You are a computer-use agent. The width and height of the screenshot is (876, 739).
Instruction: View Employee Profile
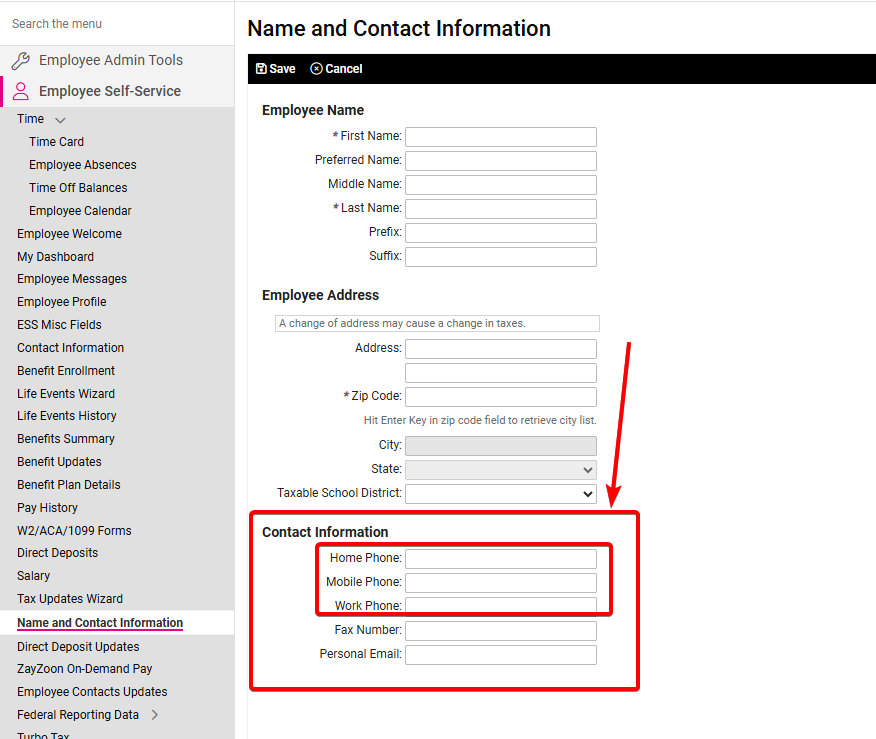pyautogui.click(x=61, y=302)
